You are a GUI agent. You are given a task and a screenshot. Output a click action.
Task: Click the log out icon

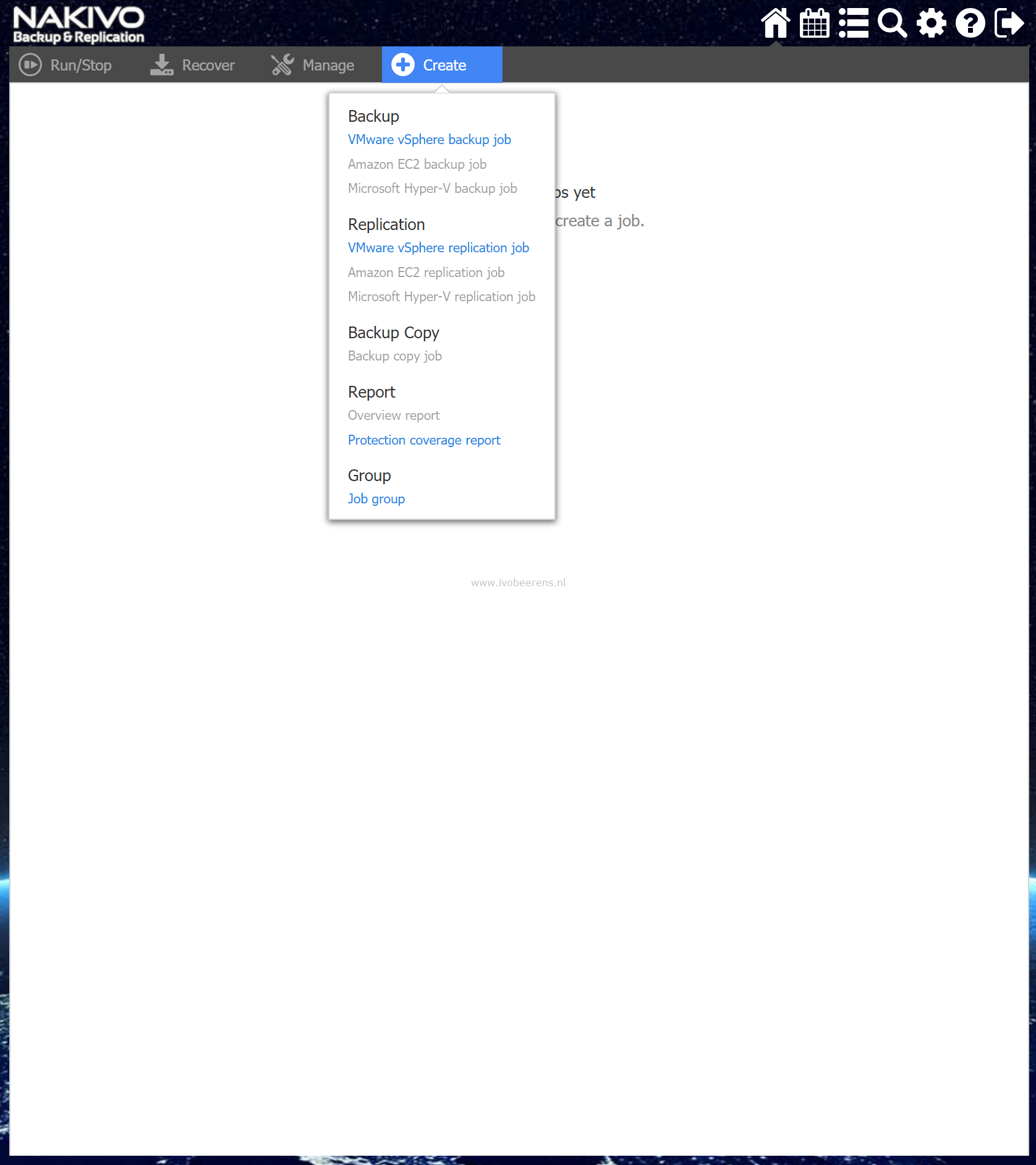(1009, 23)
